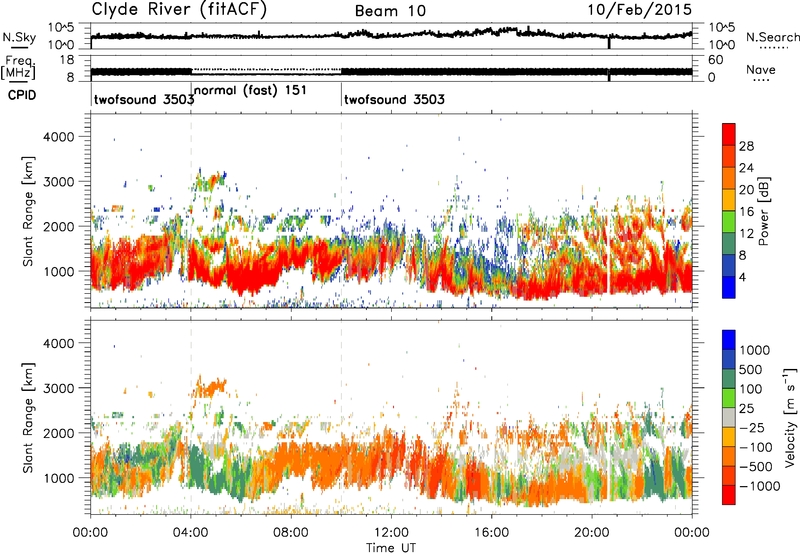Click the "CPID" row label
This screenshot has height=554, width=800.
tap(22, 95)
